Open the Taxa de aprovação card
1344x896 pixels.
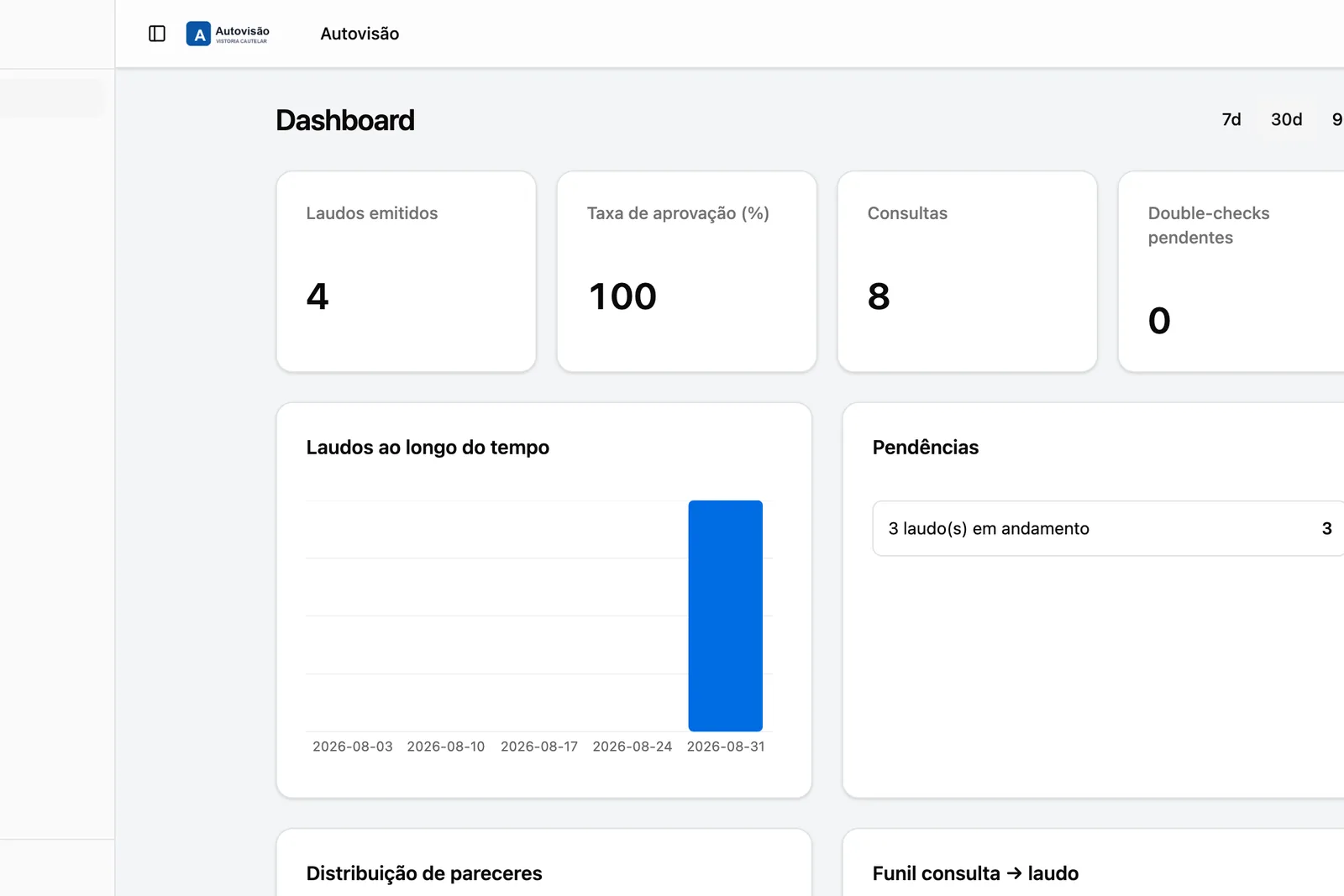coord(687,271)
